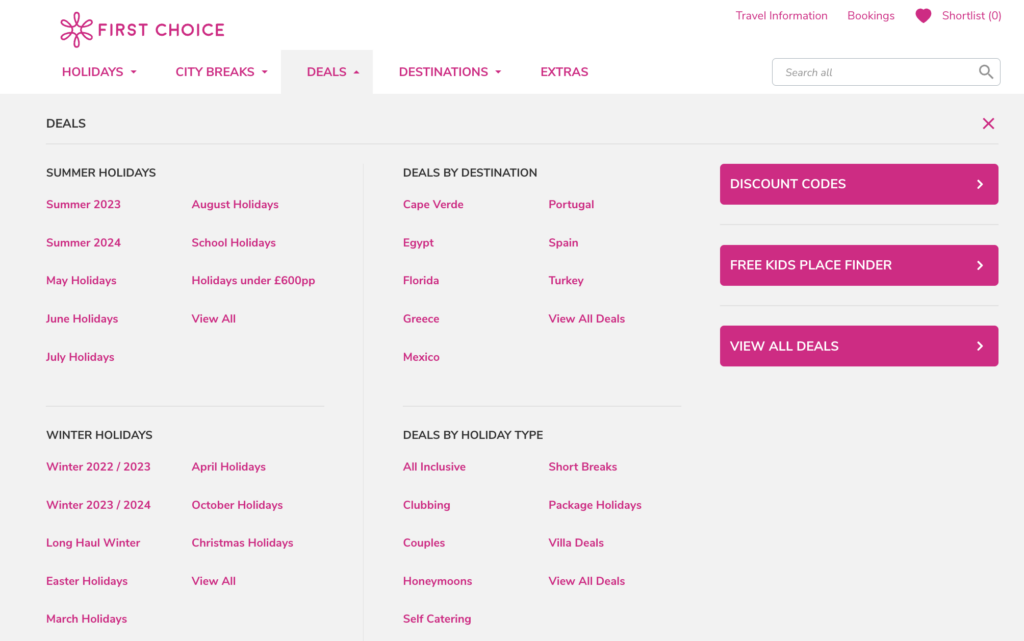Open October Holidays link
Image resolution: width=1024 pixels, height=641 pixels.
[237, 505]
